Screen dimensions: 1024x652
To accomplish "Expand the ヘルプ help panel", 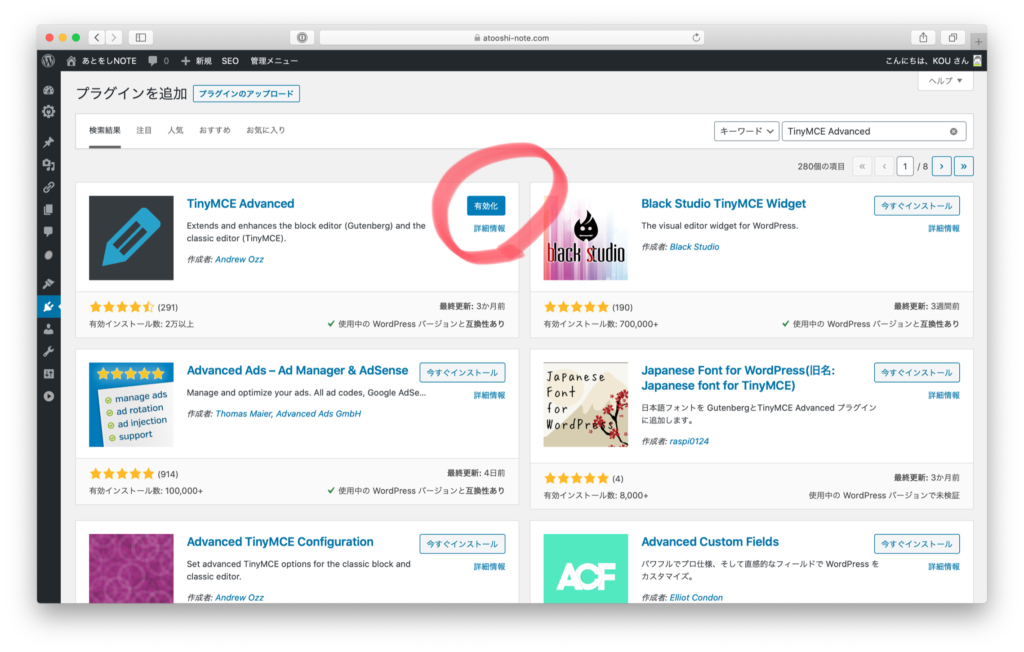I will pos(945,81).
